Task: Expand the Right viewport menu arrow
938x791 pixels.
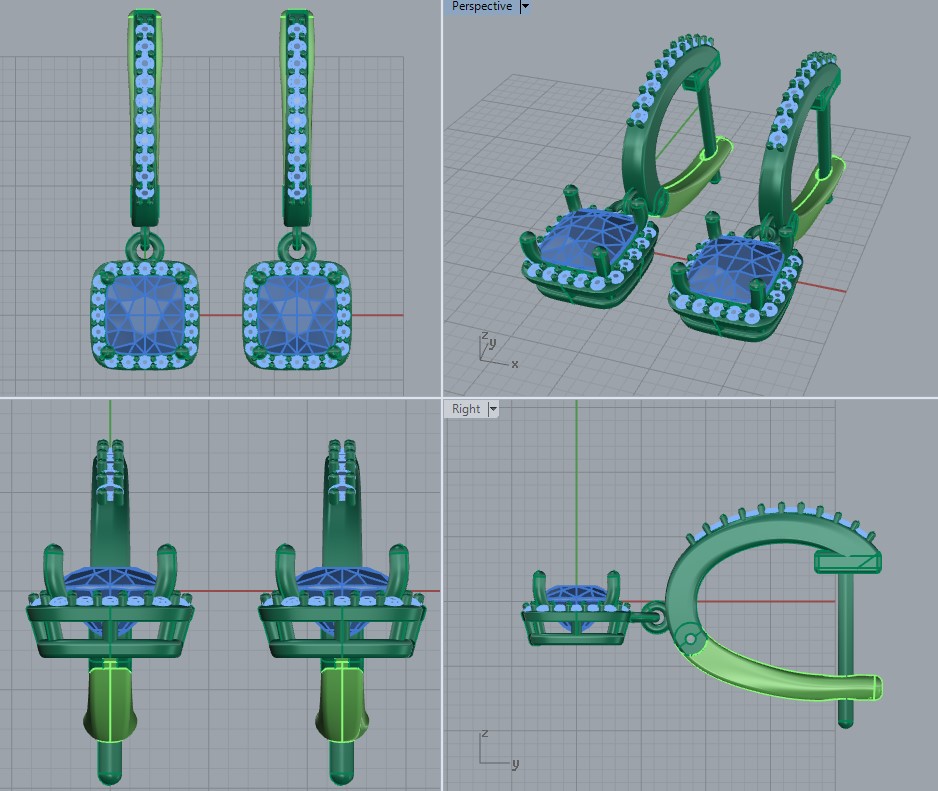Action: (493, 409)
